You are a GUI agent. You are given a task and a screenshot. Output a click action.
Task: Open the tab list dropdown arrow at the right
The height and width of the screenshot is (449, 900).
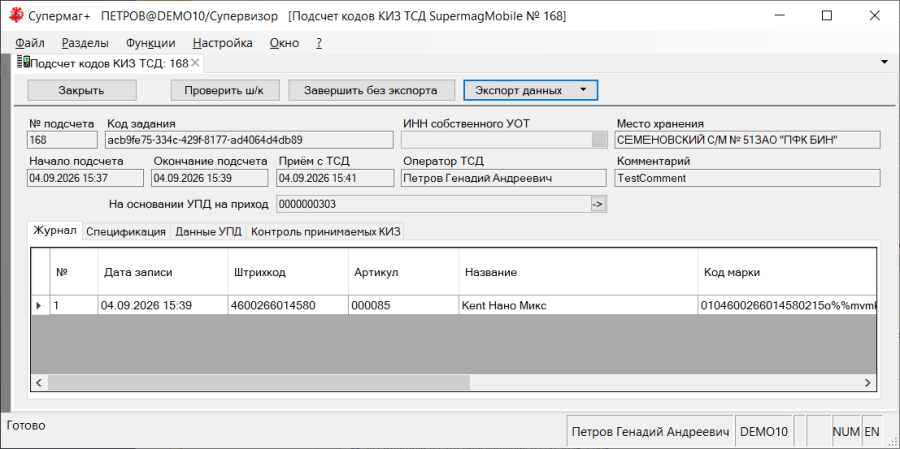coord(885,62)
